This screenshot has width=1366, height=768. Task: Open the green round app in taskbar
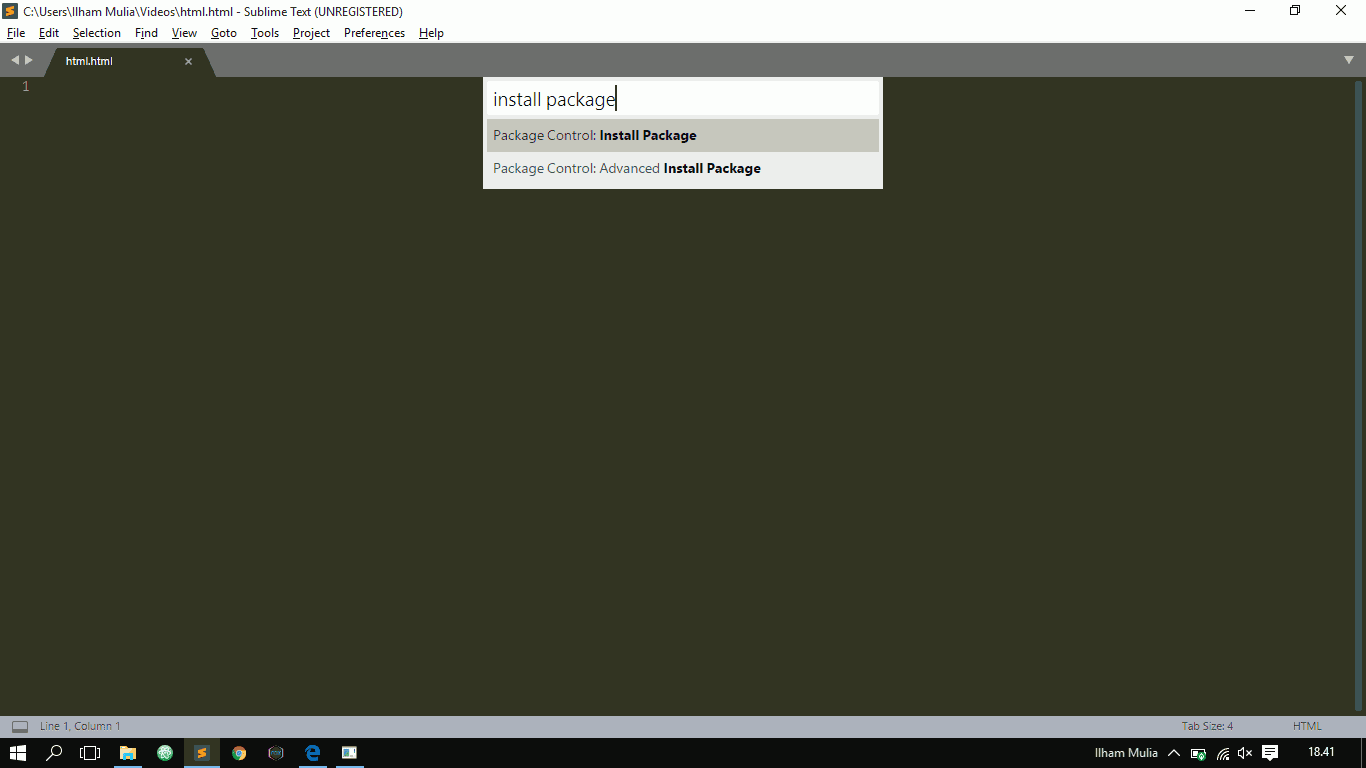tap(165, 753)
